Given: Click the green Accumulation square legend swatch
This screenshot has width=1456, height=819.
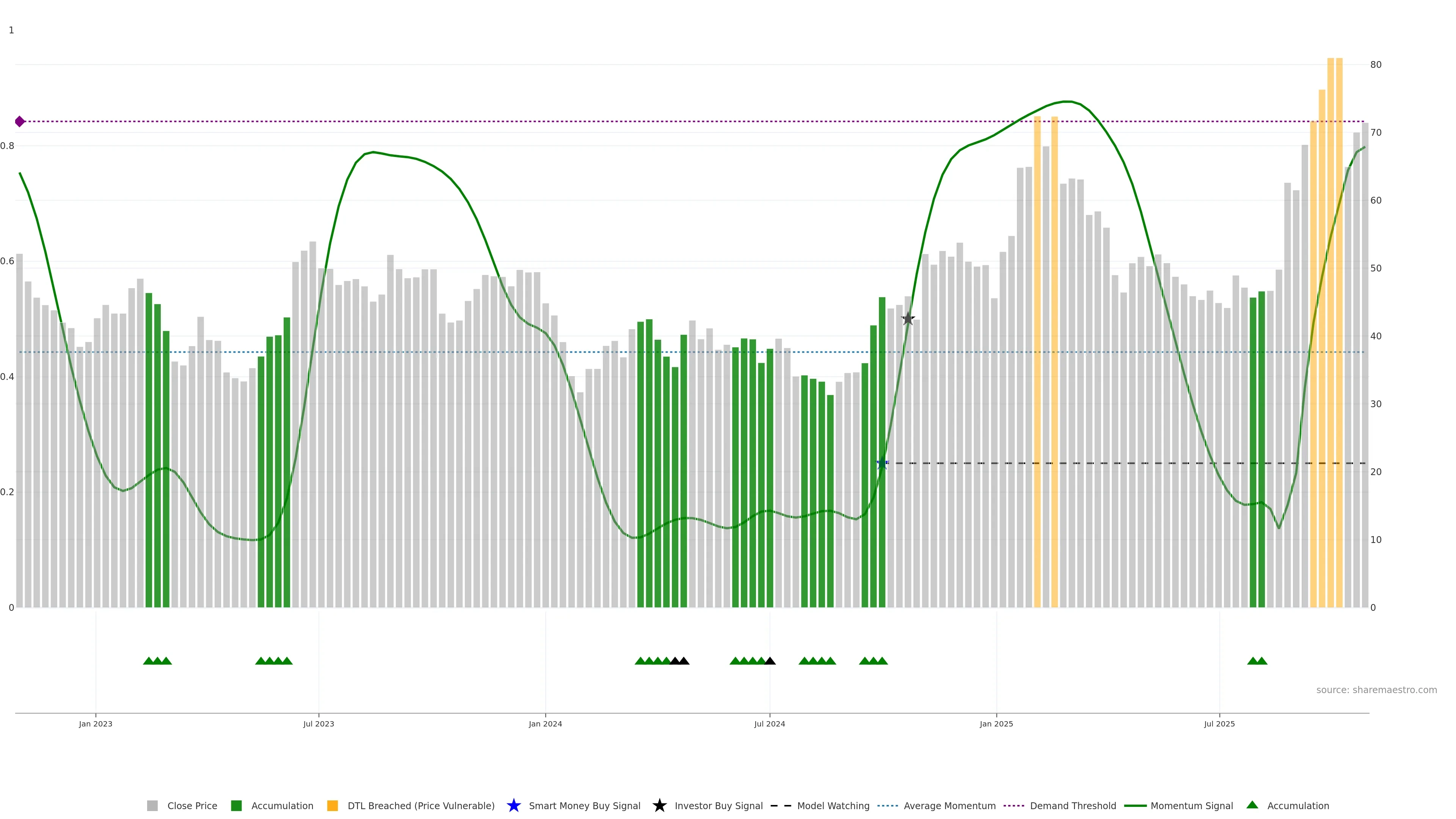Looking at the screenshot, I should point(236,805).
